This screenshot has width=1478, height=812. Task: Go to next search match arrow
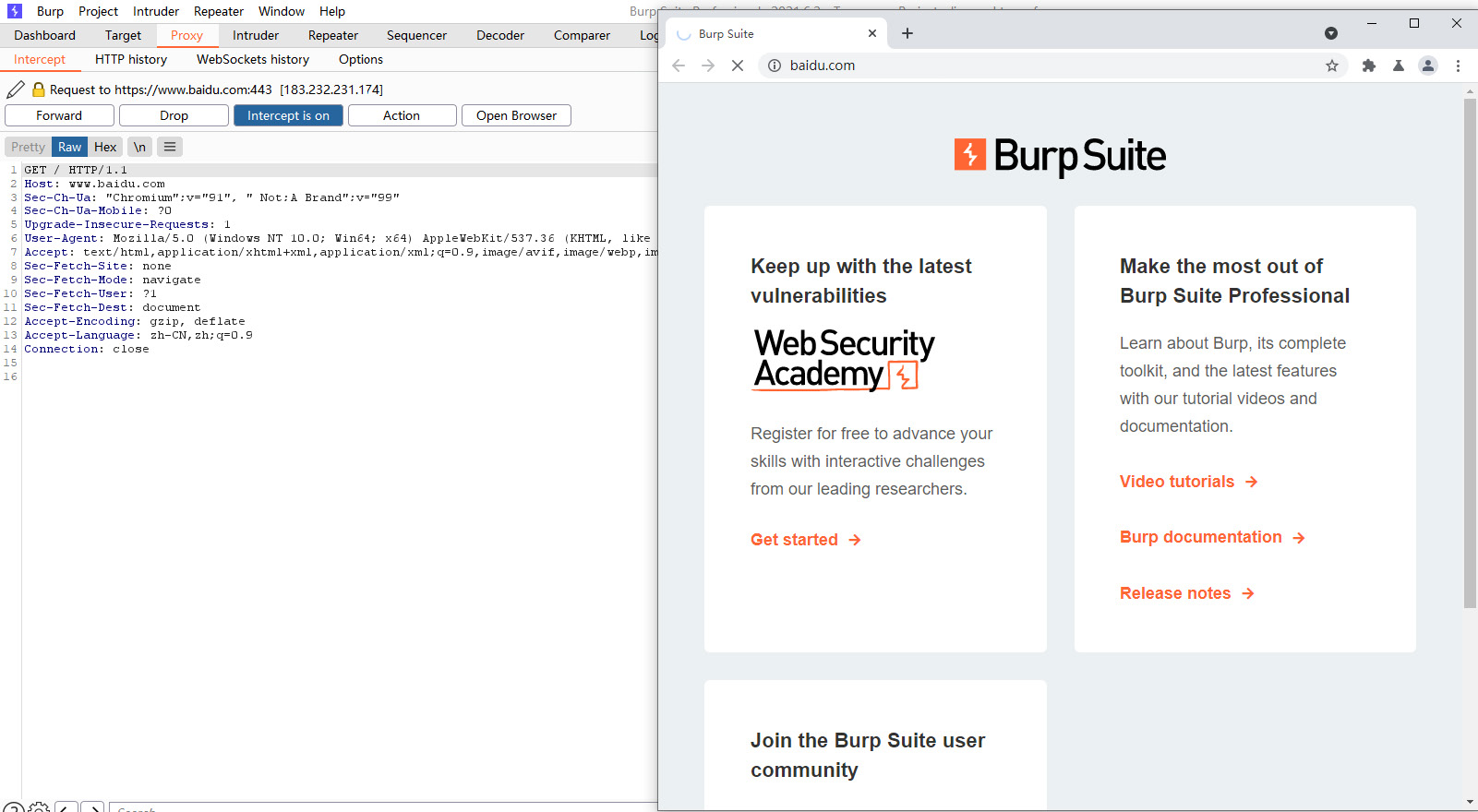pos(92,808)
